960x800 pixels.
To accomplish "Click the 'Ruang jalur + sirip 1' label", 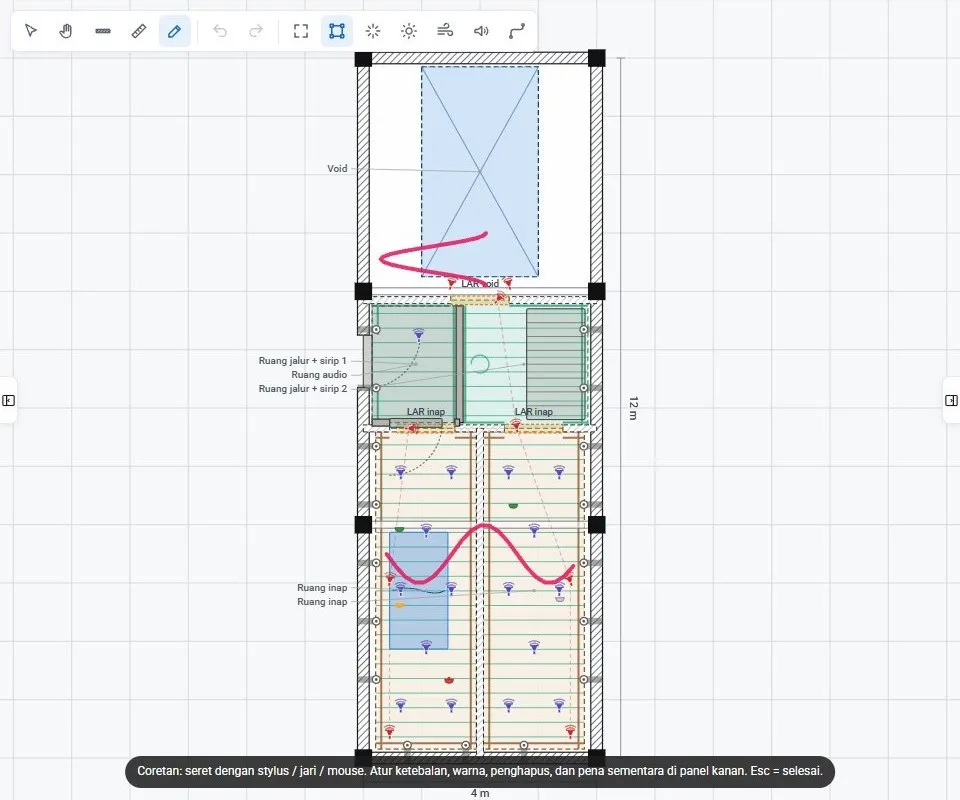I will (x=302, y=361).
